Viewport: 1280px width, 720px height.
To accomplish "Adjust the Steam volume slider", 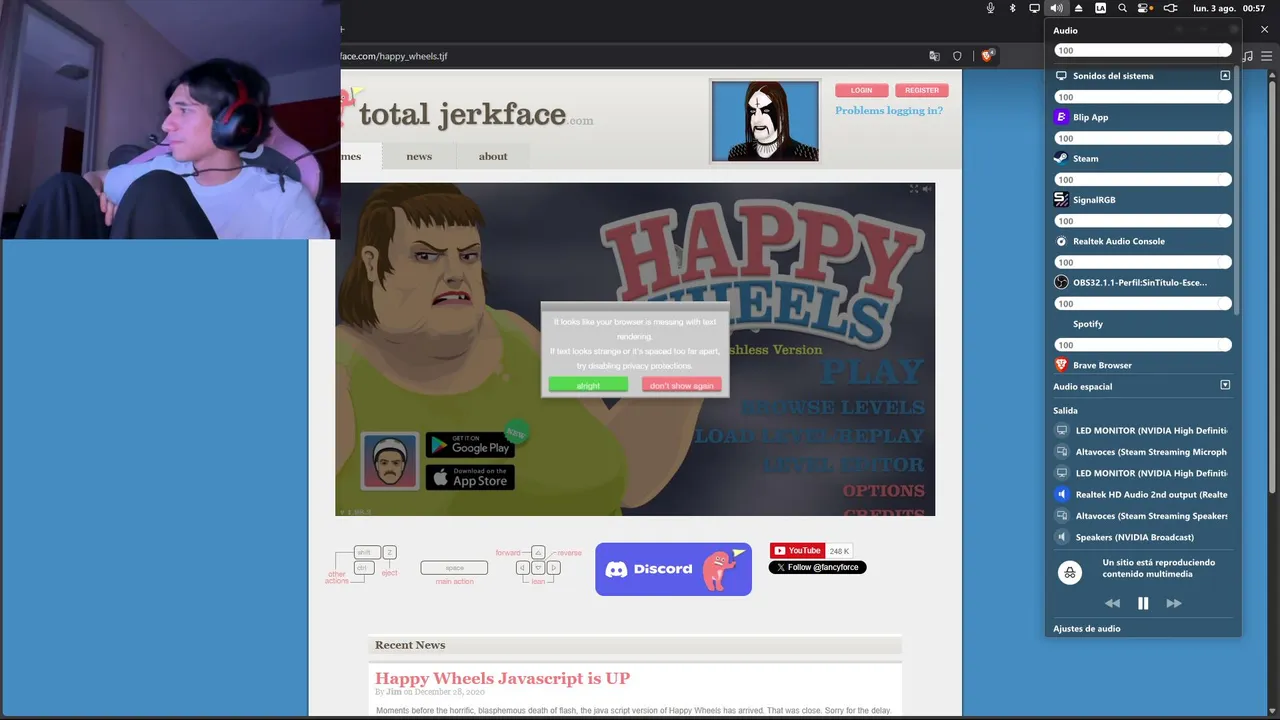I will coord(1143,180).
